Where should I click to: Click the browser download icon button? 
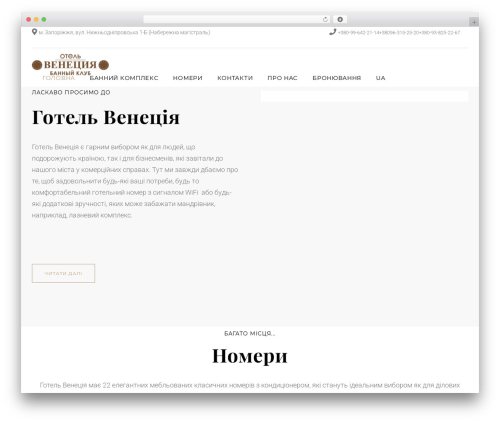[x=340, y=20]
